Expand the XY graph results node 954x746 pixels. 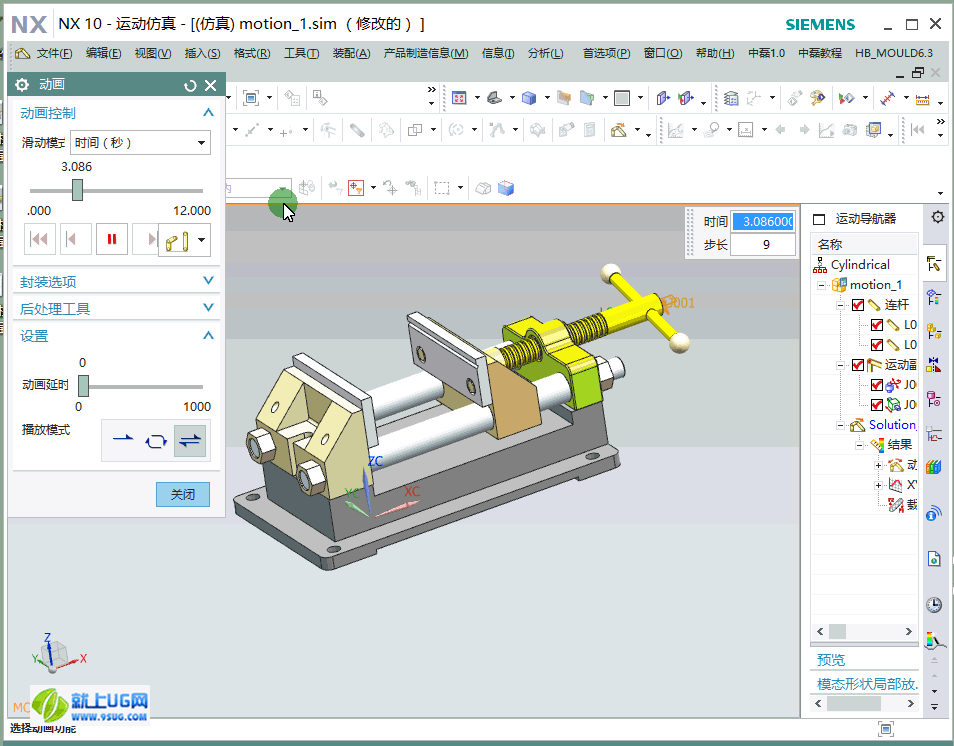click(878, 485)
